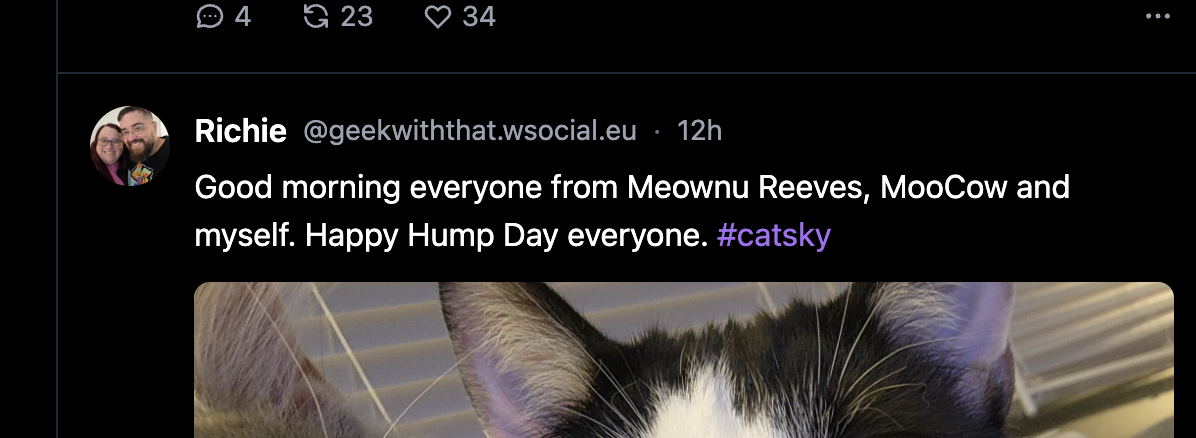The image size is (1196, 438).
Task: Click the repost arrows icon
Action: click(x=316, y=16)
